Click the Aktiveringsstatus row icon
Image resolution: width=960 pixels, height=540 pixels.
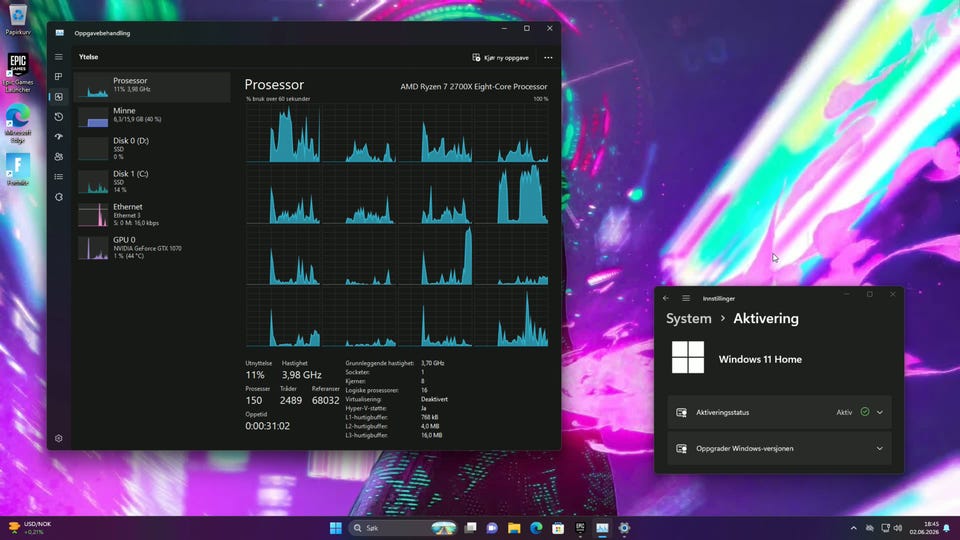(x=681, y=413)
